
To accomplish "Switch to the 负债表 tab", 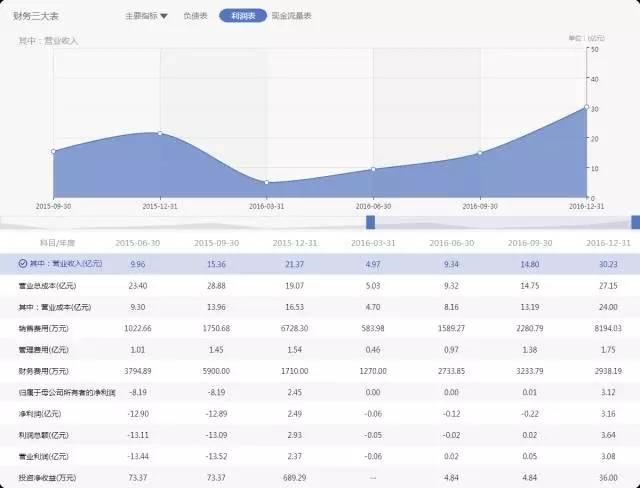I will click(x=195, y=16).
